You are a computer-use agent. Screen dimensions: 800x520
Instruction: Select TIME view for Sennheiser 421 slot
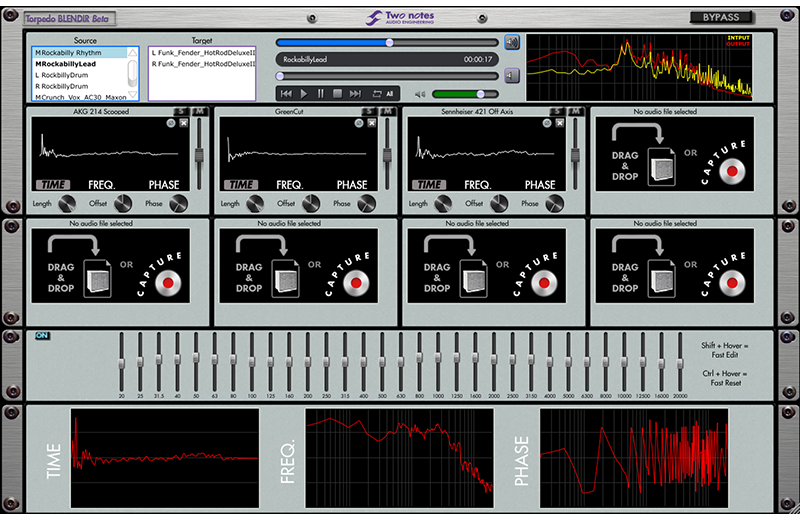(429, 185)
